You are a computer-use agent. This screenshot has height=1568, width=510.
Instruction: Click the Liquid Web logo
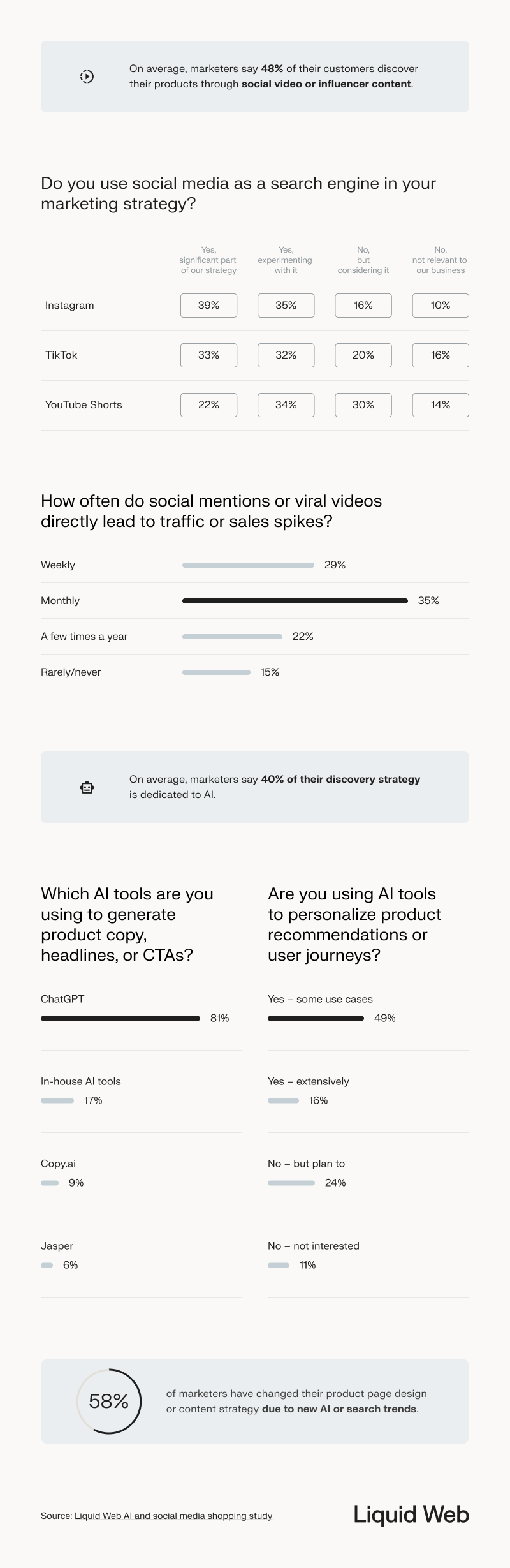tap(411, 1514)
